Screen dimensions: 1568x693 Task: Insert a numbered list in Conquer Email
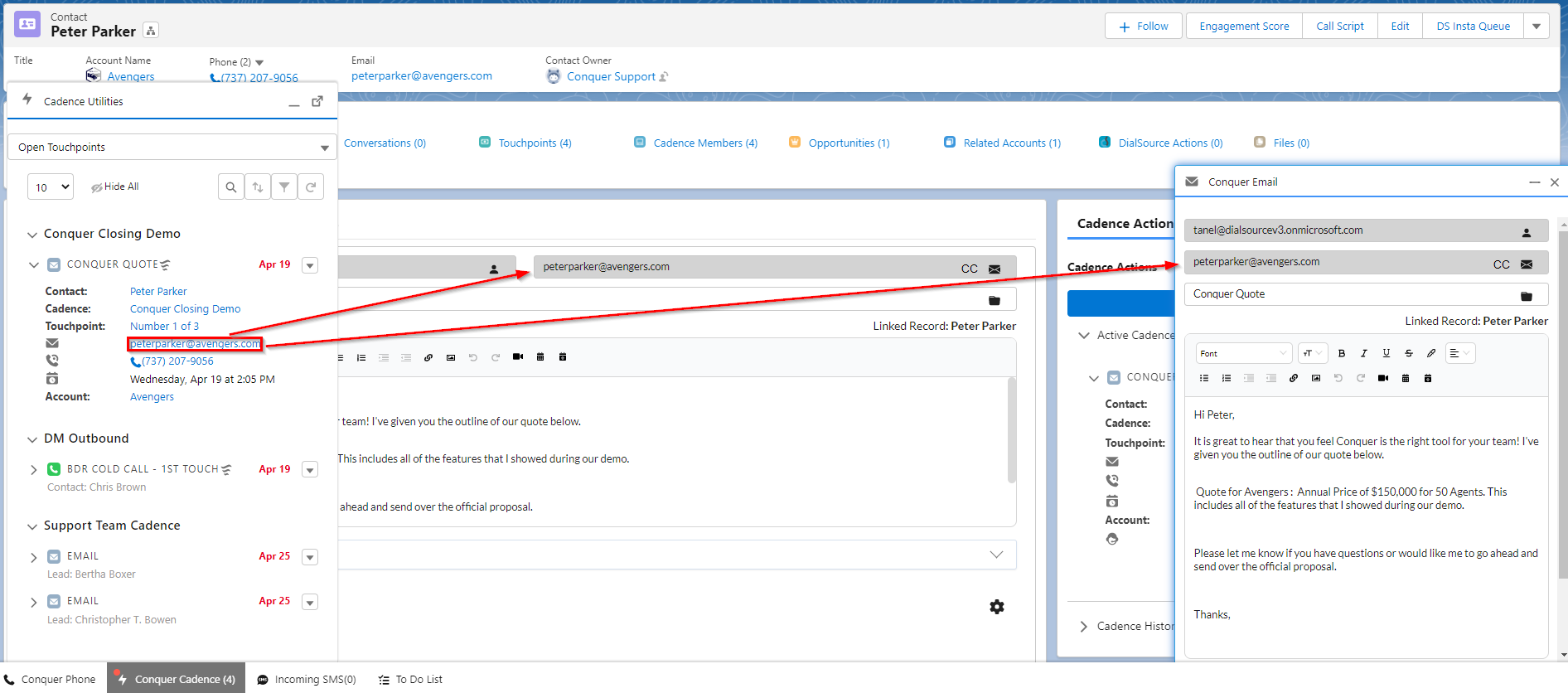pyautogui.click(x=1227, y=378)
